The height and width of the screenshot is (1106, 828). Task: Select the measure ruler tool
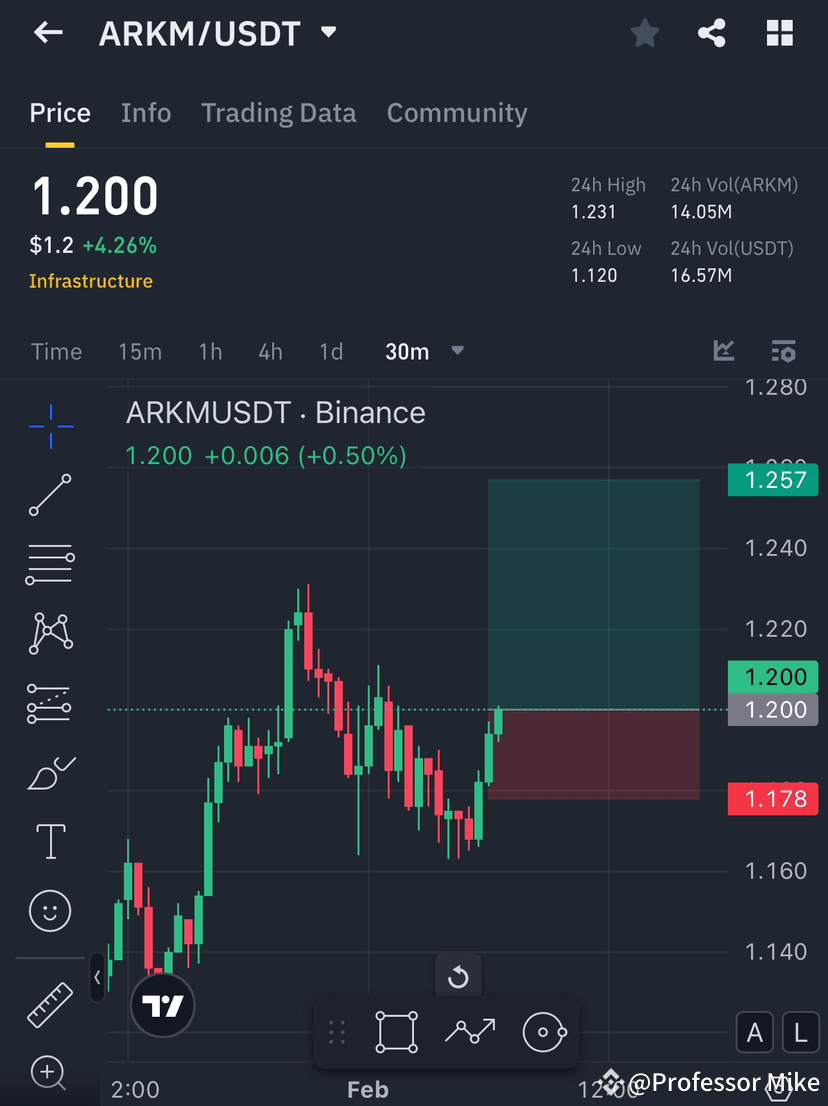[x=50, y=1004]
